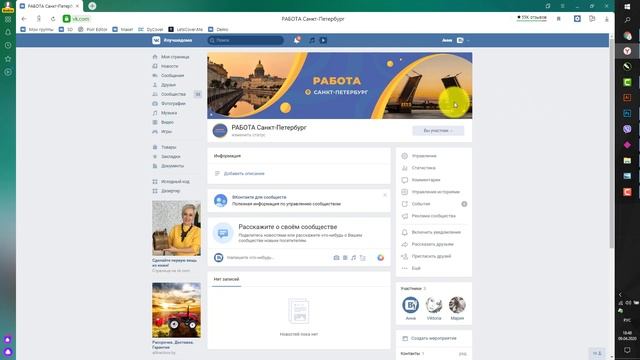The width and height of the screenshot is (640, 360).
Task: Click the badge next to События
Action: [464, 204]
